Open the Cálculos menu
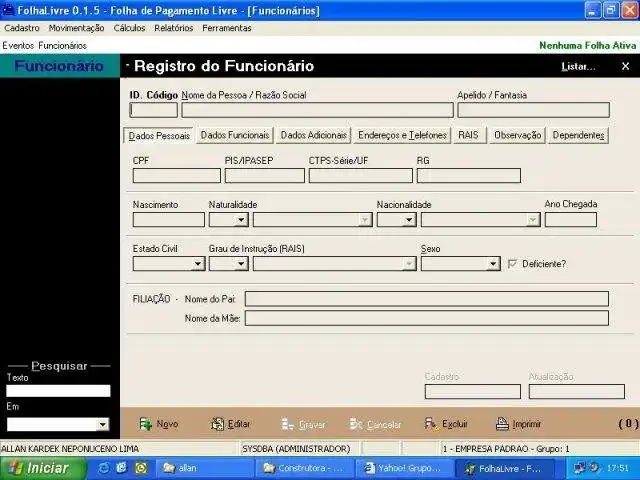640x480 pixels. click(129, 28)
